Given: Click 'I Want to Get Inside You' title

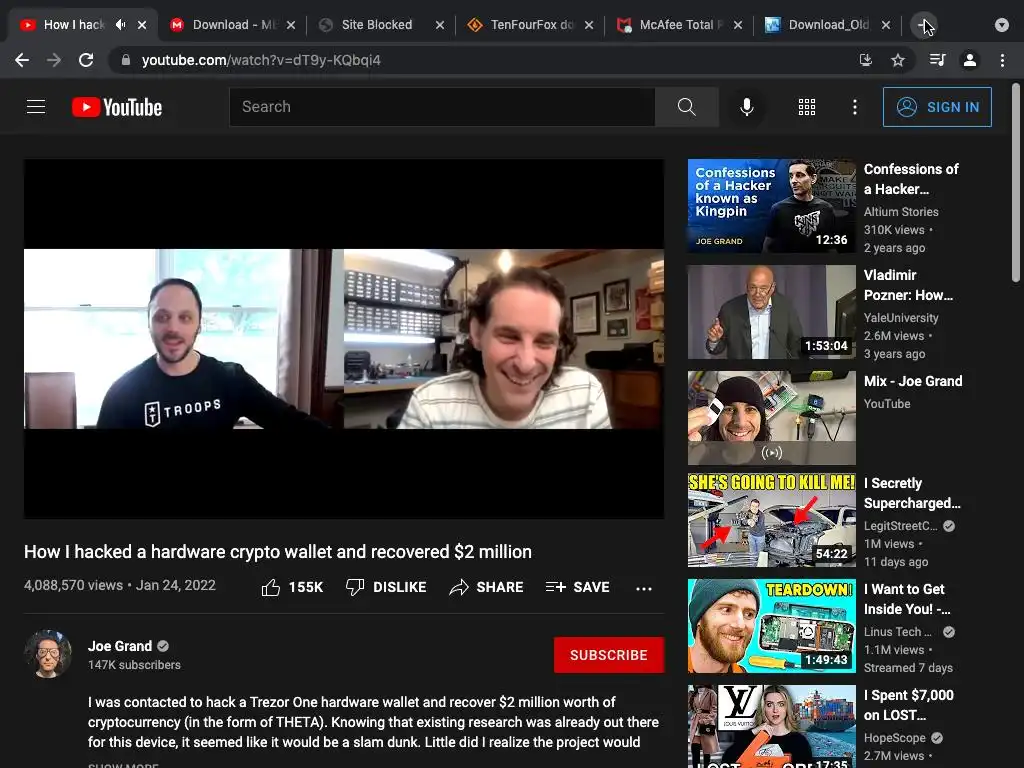Looking at the screenshot, I should pyautogui.click(x=907, y=599).
